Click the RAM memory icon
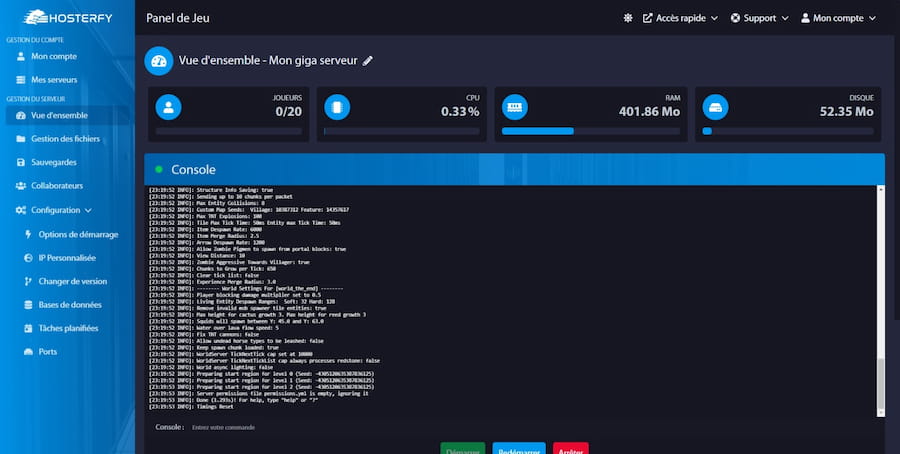Screen dimensions: 900x454 [x=514, y=106]
